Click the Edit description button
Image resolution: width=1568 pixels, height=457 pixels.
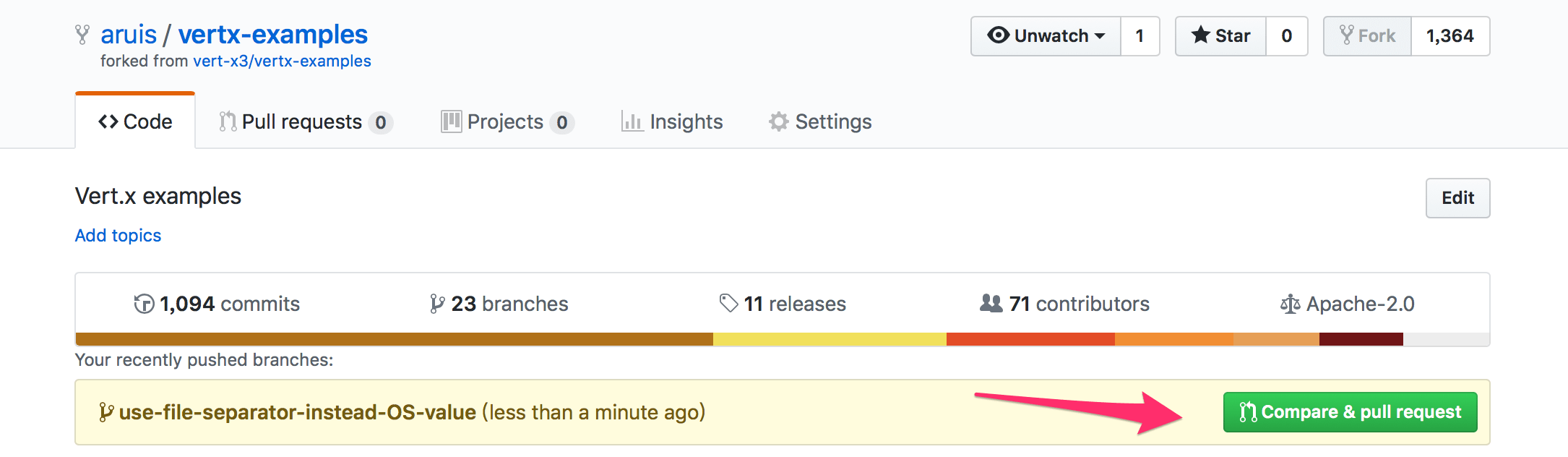tap(1457, 198)
